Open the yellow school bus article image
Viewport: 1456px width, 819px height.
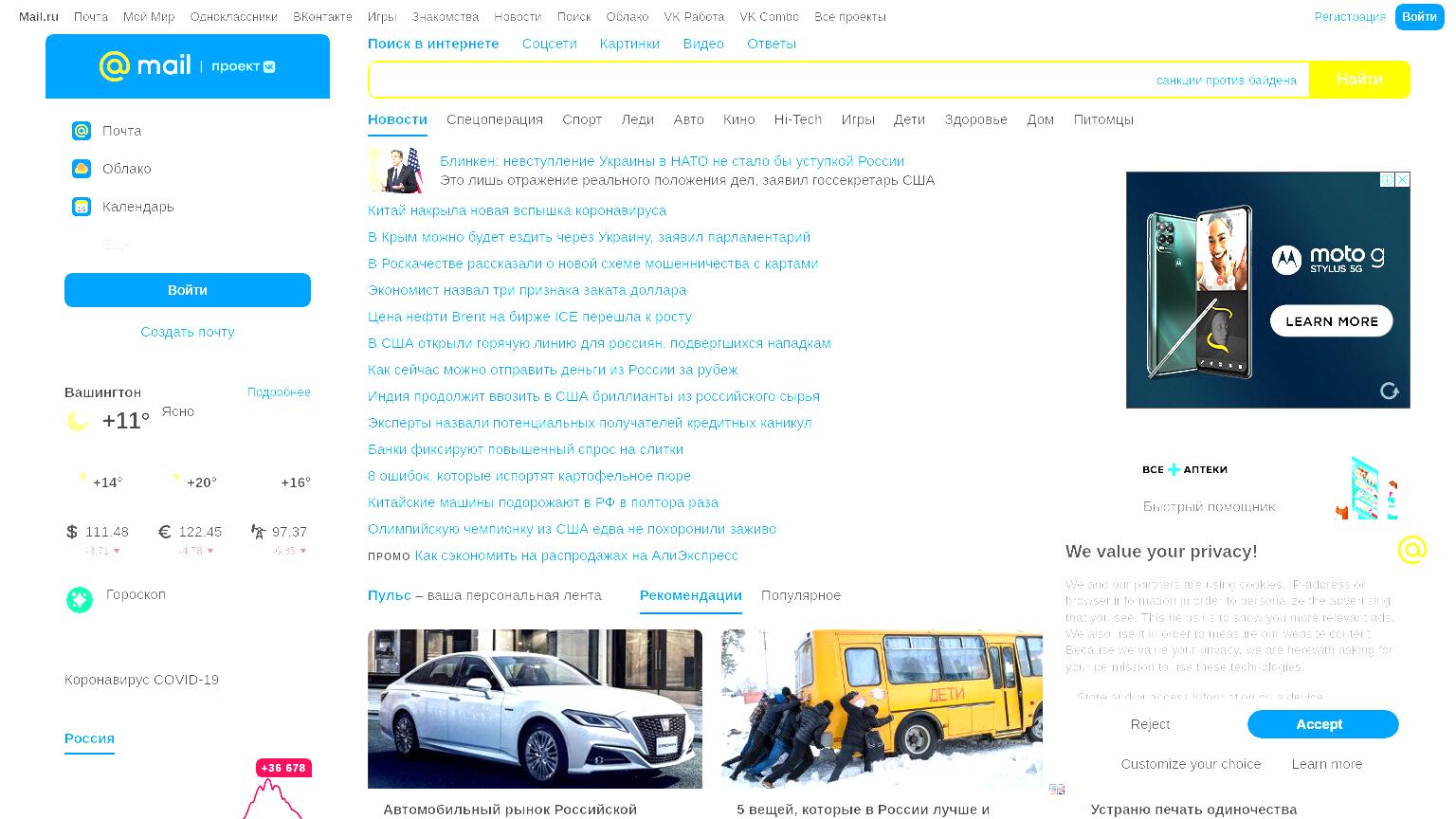[x=882, y=709]
